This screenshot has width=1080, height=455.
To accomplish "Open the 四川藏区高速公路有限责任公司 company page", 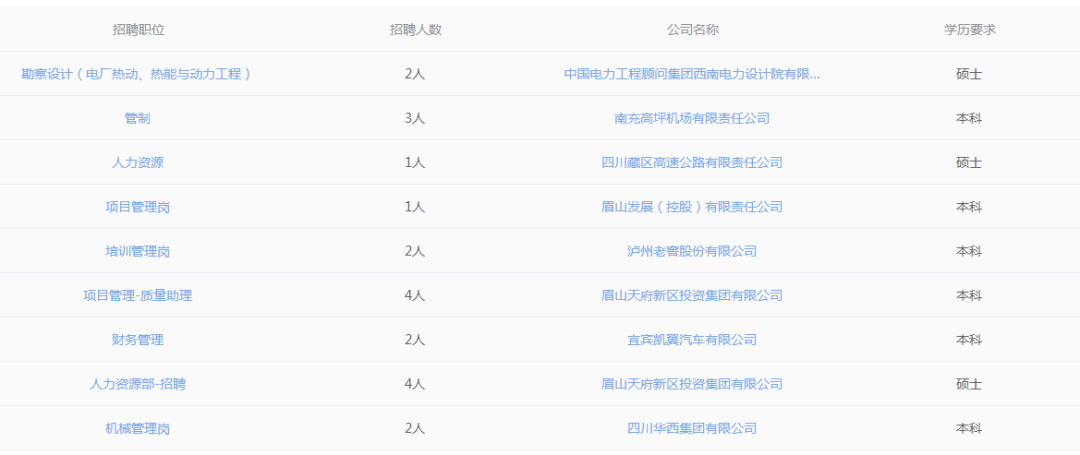I will pos(692,162).
